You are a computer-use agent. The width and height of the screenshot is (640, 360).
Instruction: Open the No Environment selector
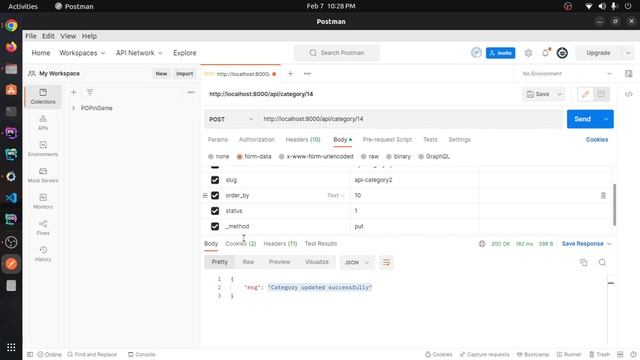pos(567,73)
